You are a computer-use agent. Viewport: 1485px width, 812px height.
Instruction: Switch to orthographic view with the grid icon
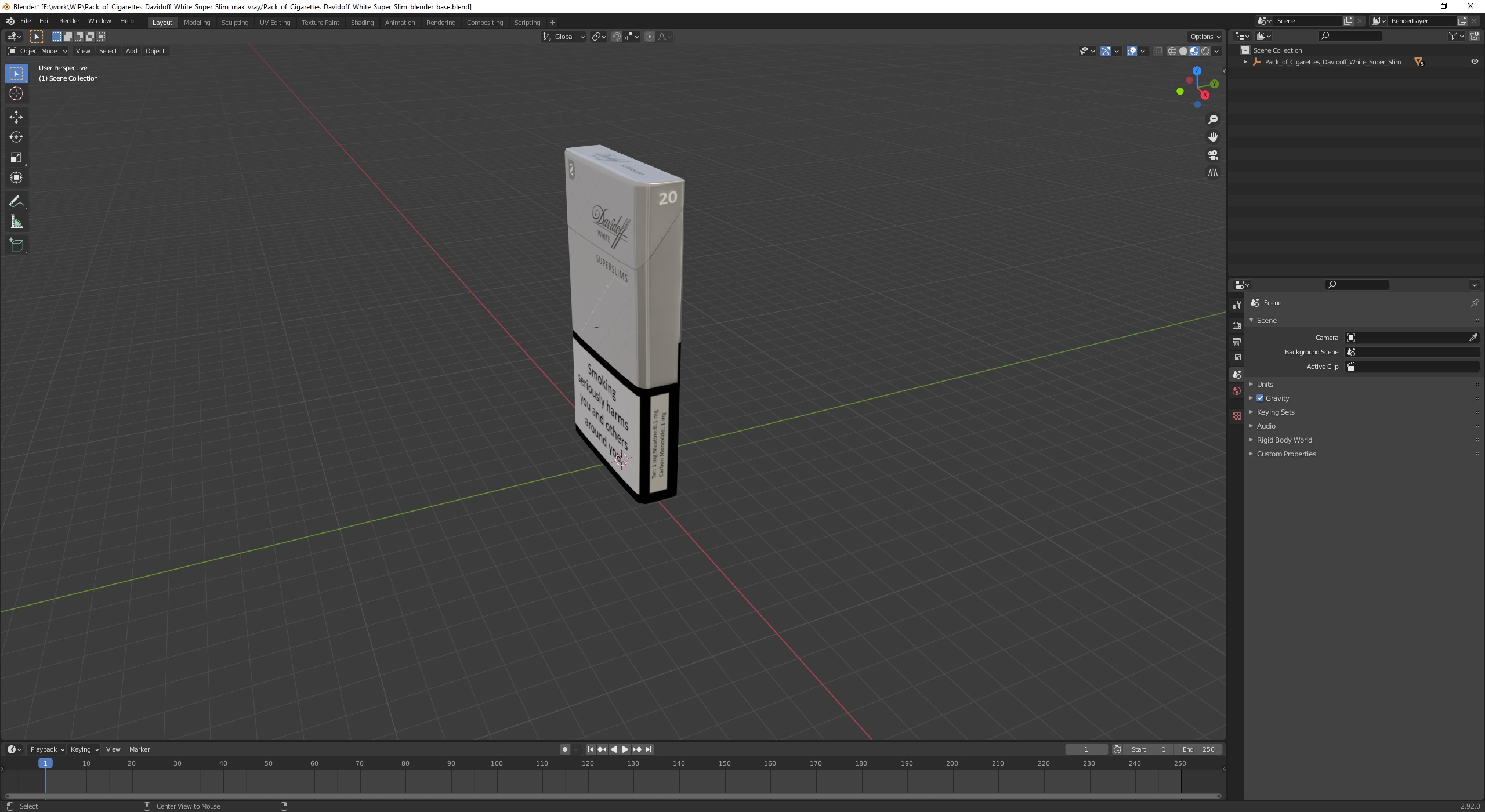pos(1213,173)
